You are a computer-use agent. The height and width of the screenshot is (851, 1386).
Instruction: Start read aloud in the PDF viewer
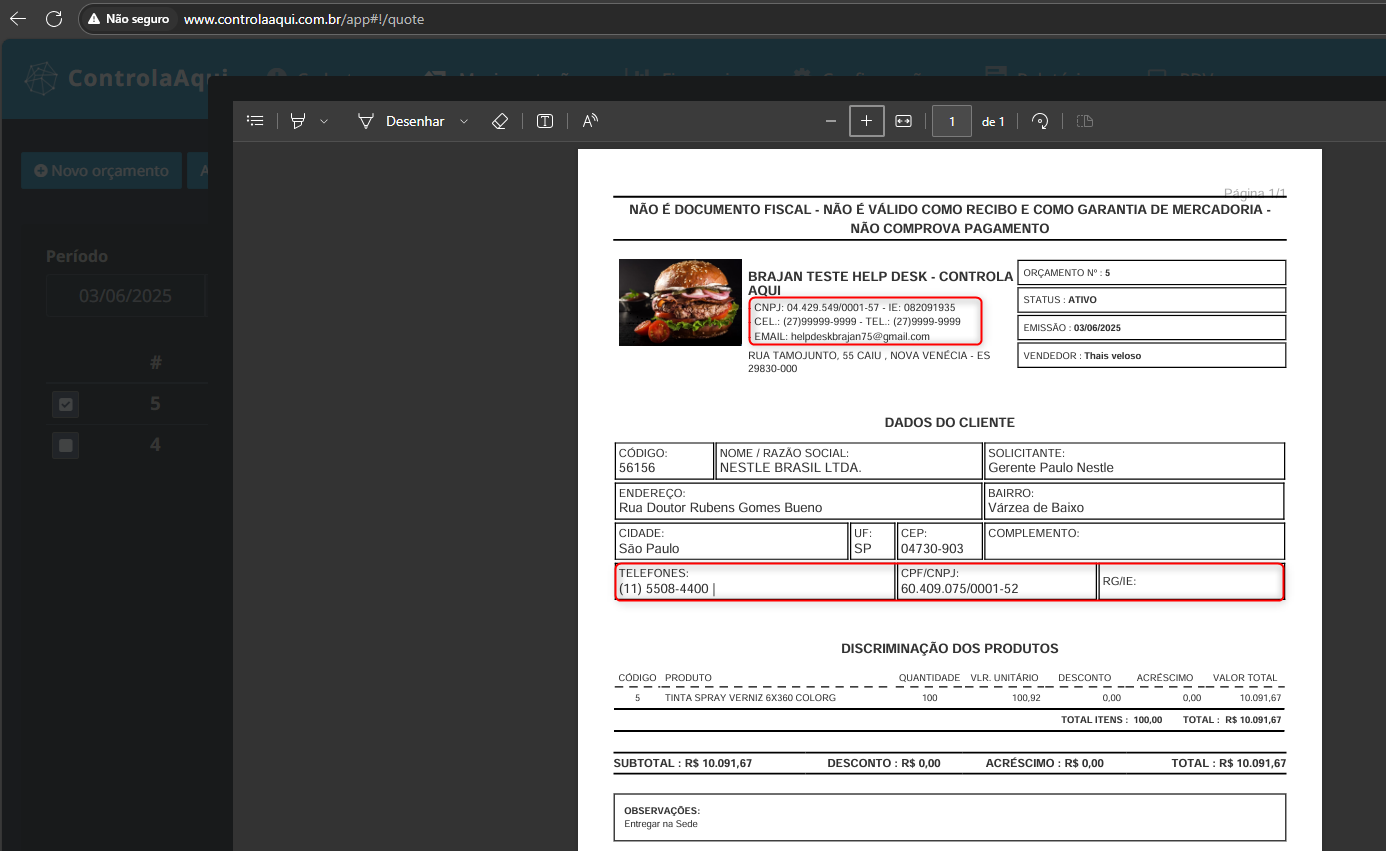coord(590,121)
